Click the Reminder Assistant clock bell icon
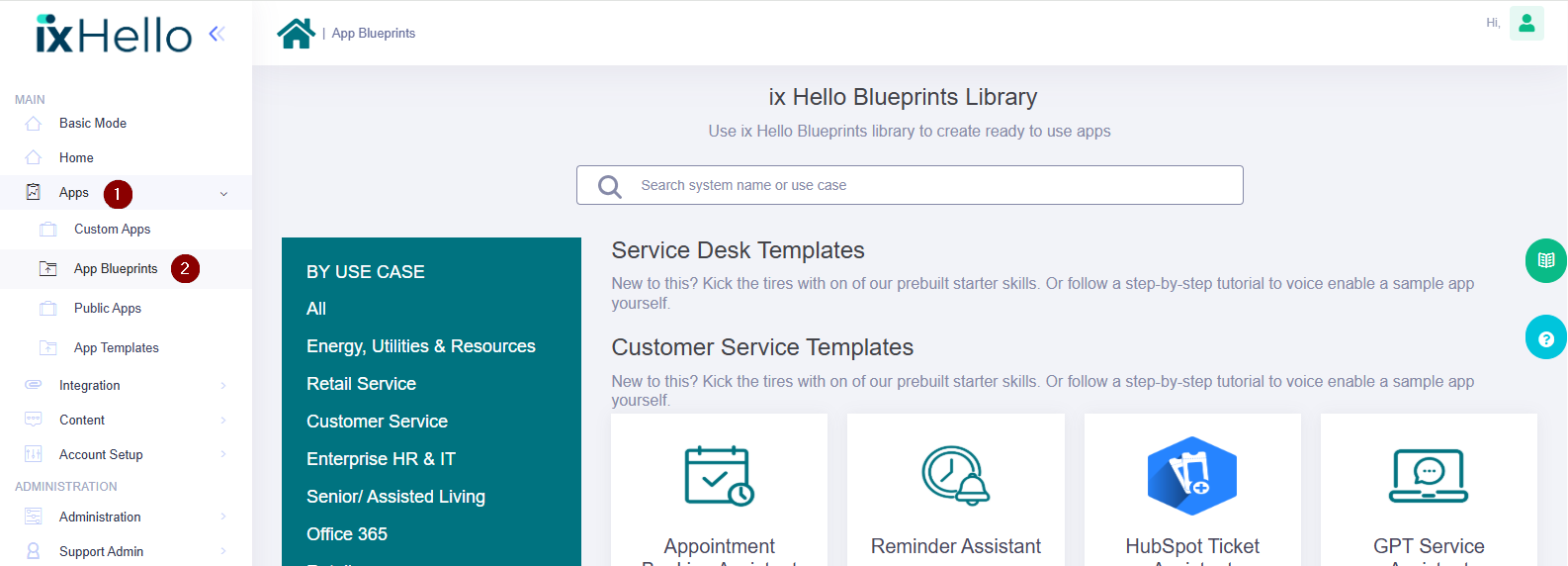Screen dimensions: 1568x566 pyautogui.click(x=956, y=476)
